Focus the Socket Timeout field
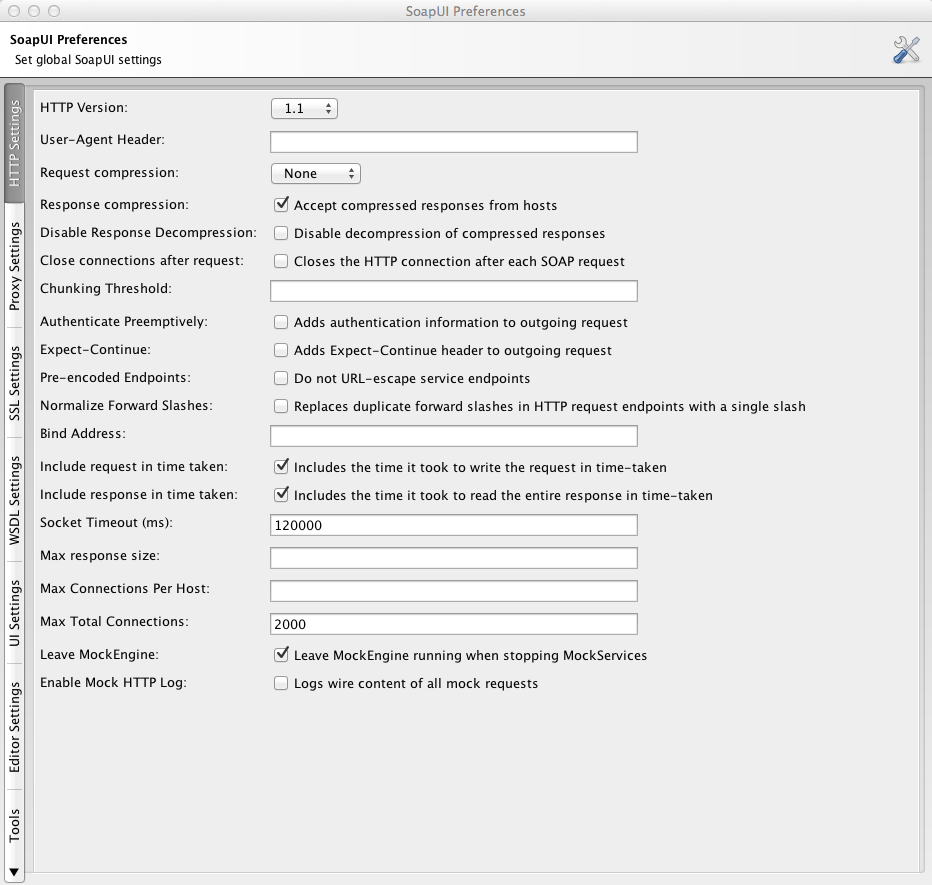 (453, 525)
